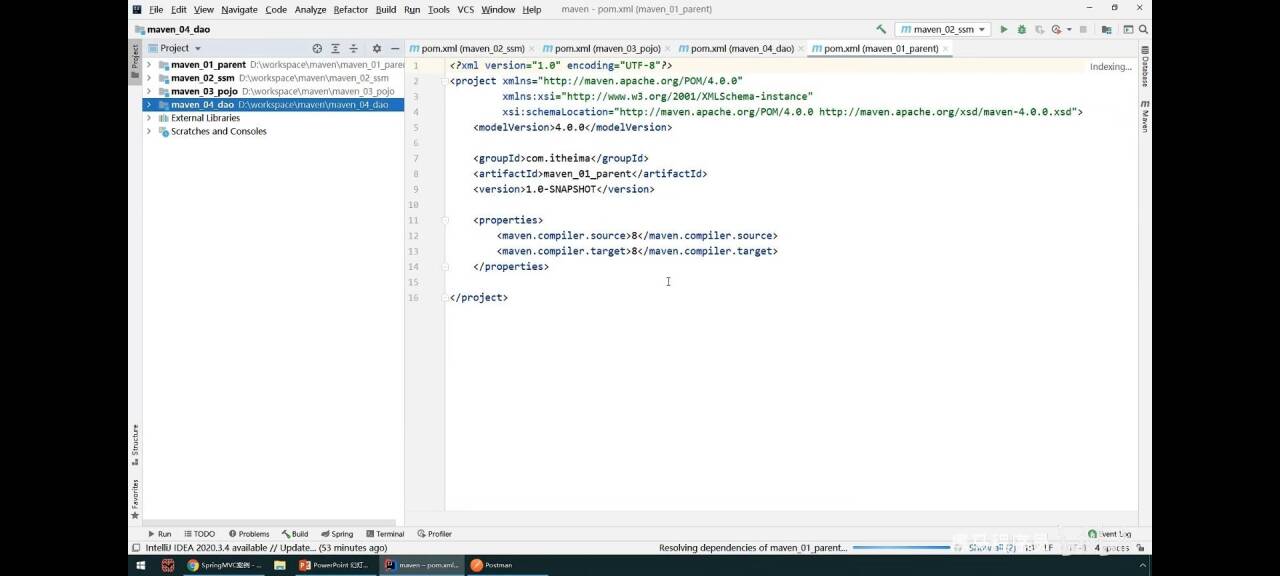Open the File menu

(x=156, y=9)
